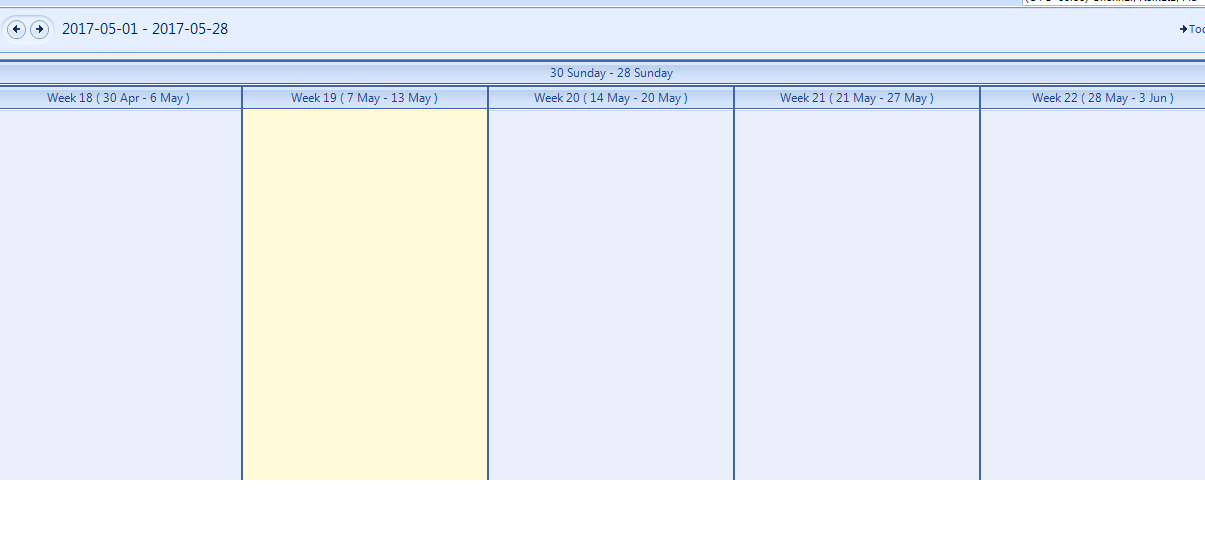Viewport: 1205px width, 547px height.
Task: Open Week 21 (21 May - 27 May) header
Action: pyautogui.click(x=857, y=98)
